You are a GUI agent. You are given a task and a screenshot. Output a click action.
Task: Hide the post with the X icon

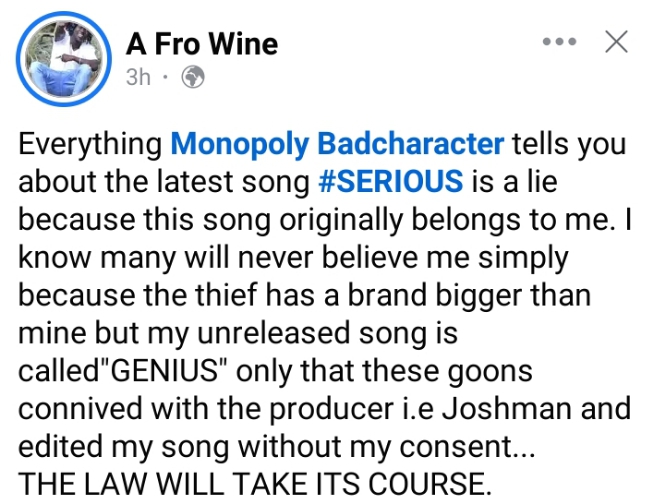coord(616,42)
